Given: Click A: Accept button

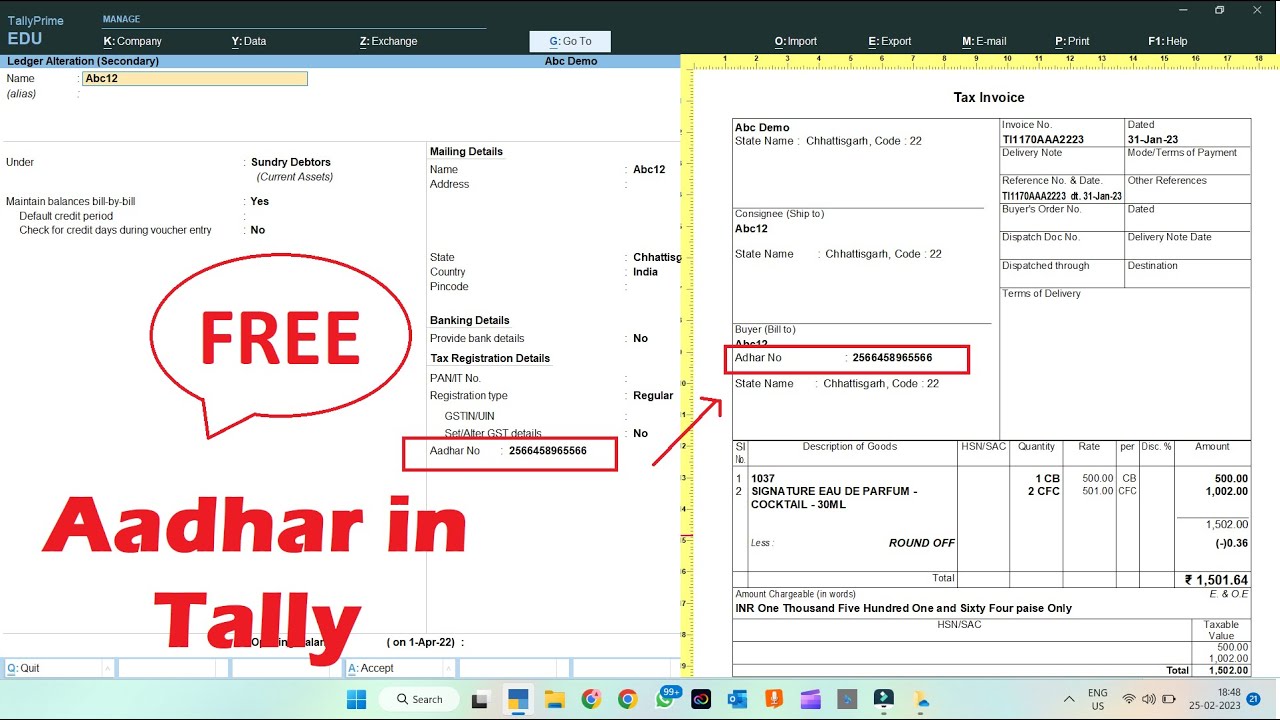Looking at the screenshot, I should 399,668.
